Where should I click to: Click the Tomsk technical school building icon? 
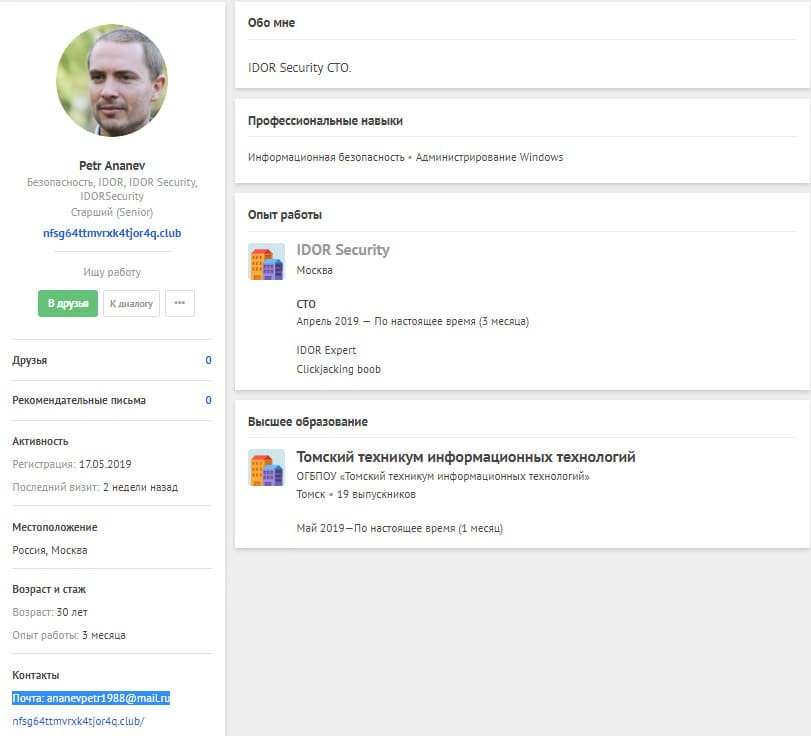pyautogui.click(x=266, y=468)
